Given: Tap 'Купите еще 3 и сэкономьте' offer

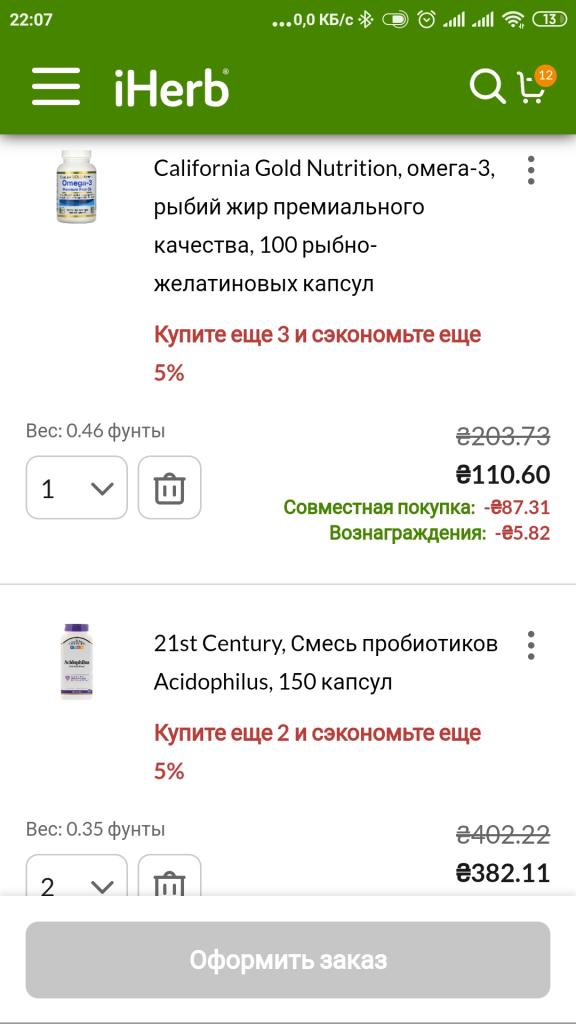Looking at the screenshot, I should click(x=318, y=353).
